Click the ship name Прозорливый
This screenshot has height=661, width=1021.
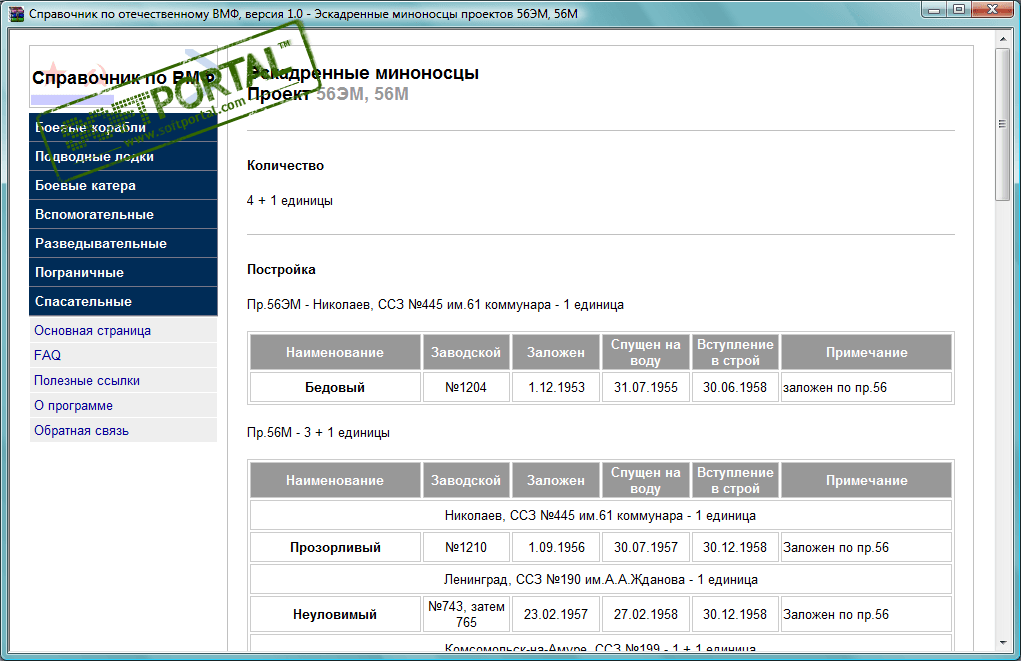(335, 548)
